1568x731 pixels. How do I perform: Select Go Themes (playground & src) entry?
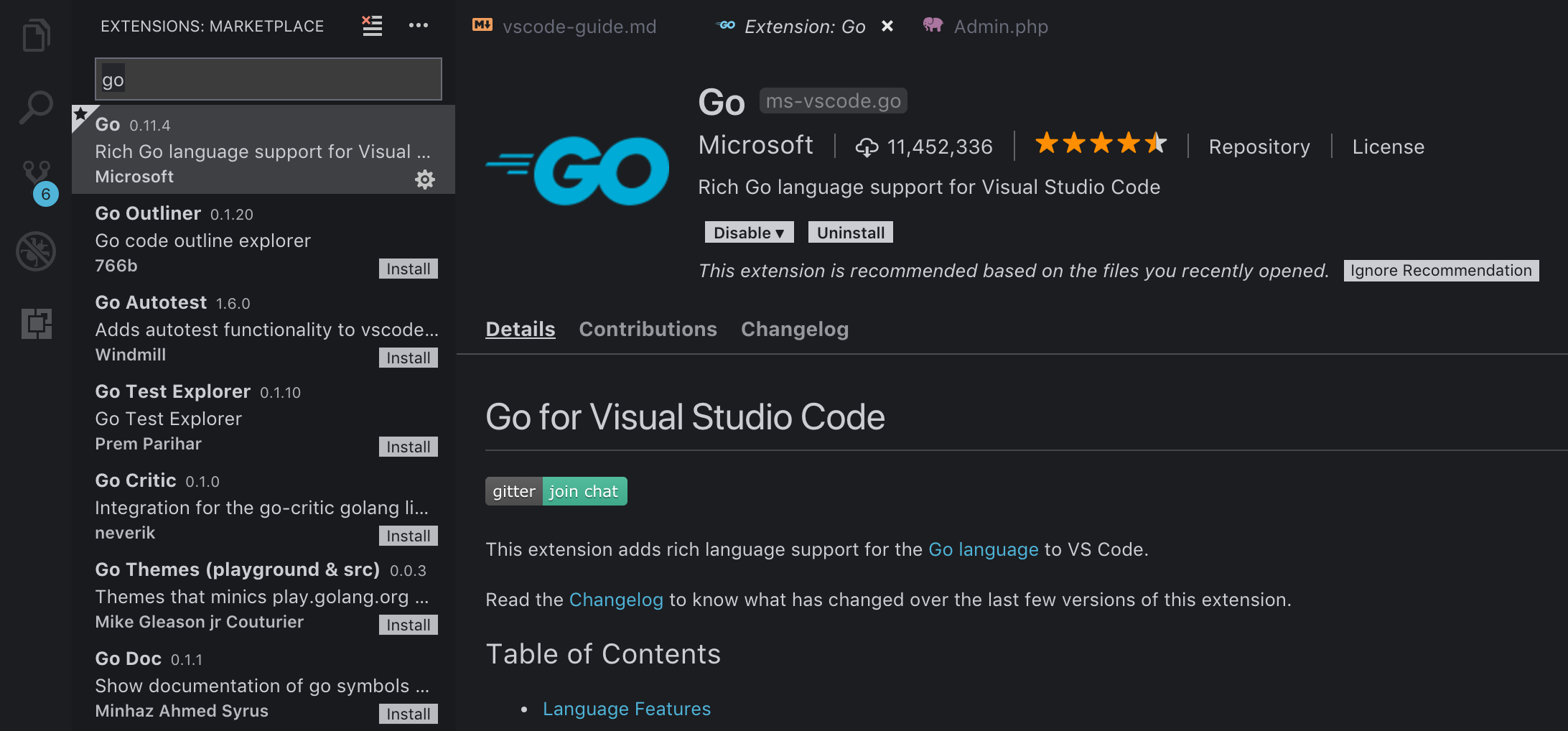tap(263, 595)
